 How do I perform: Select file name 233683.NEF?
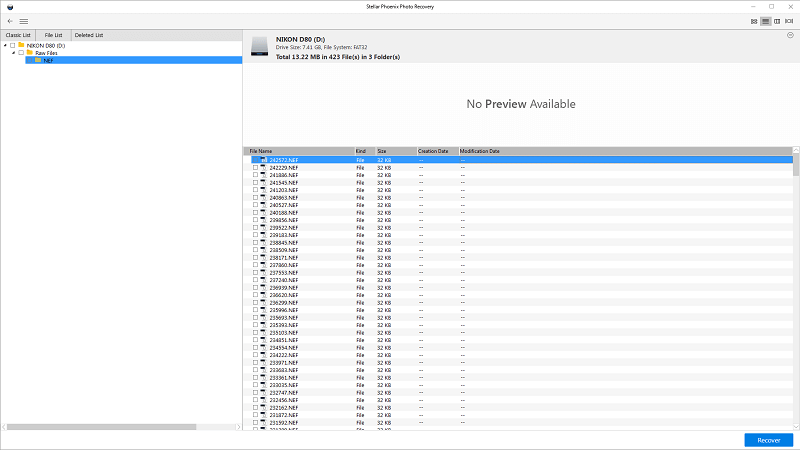[284, 370]
